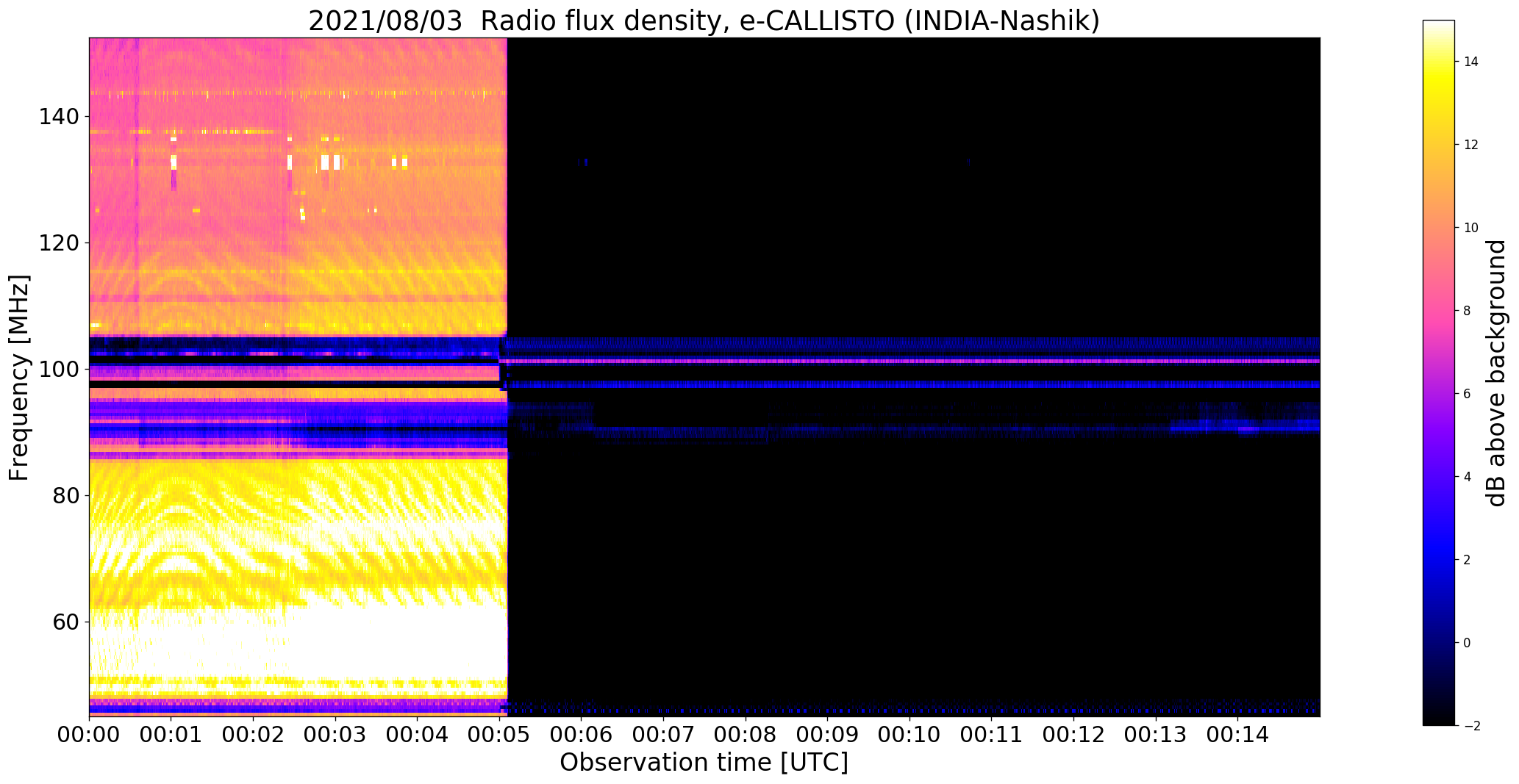Click the 'dB above background' colorbar label
Image resolution: width=1519 pixels, height=784 pixels.
point(1495,373)
